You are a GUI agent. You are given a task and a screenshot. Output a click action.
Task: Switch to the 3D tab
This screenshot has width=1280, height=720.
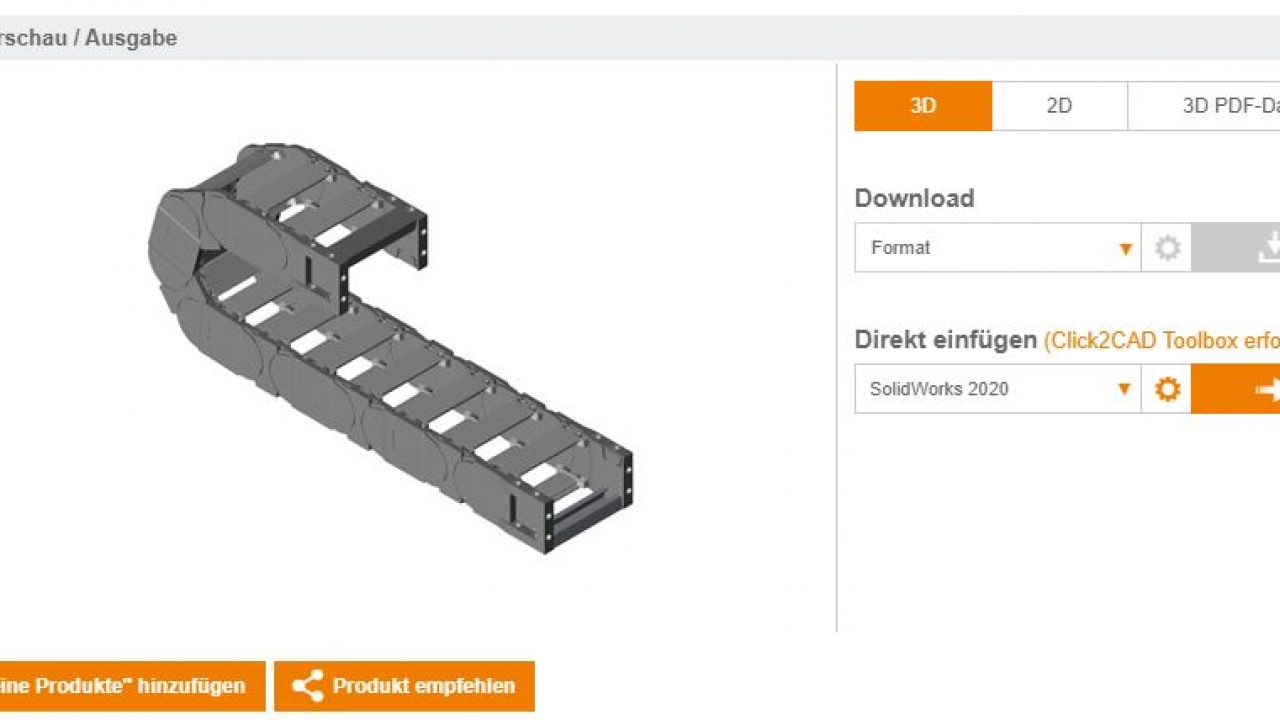[923, 106]
